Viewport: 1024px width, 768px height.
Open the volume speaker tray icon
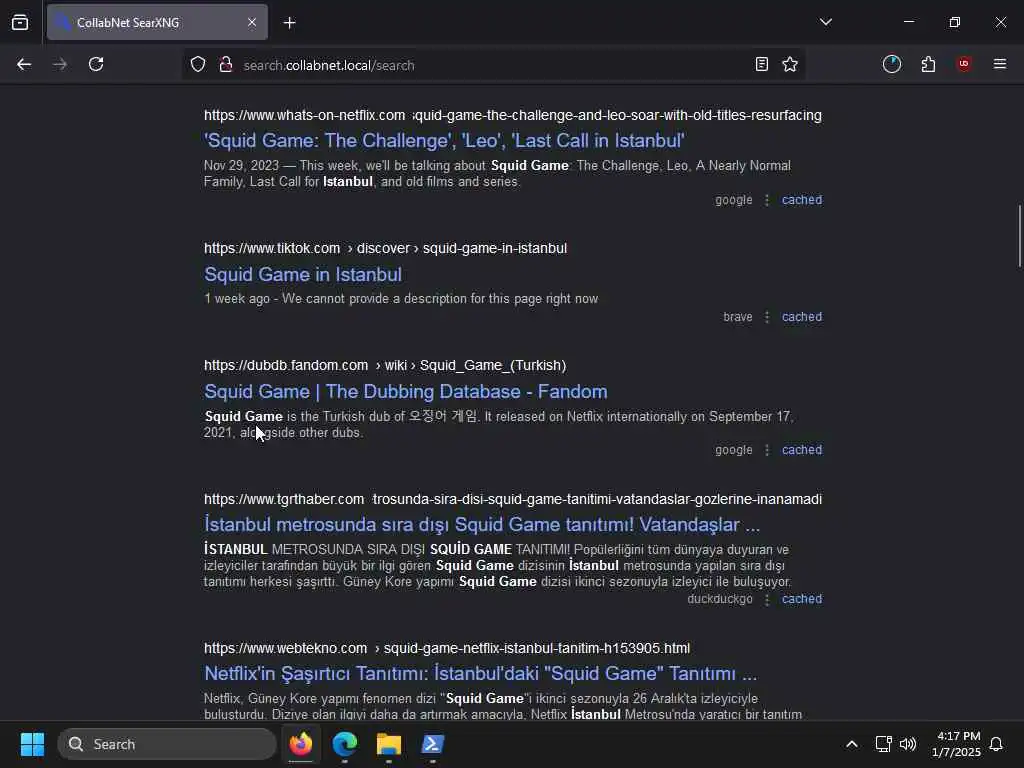[x=908, y=744]
